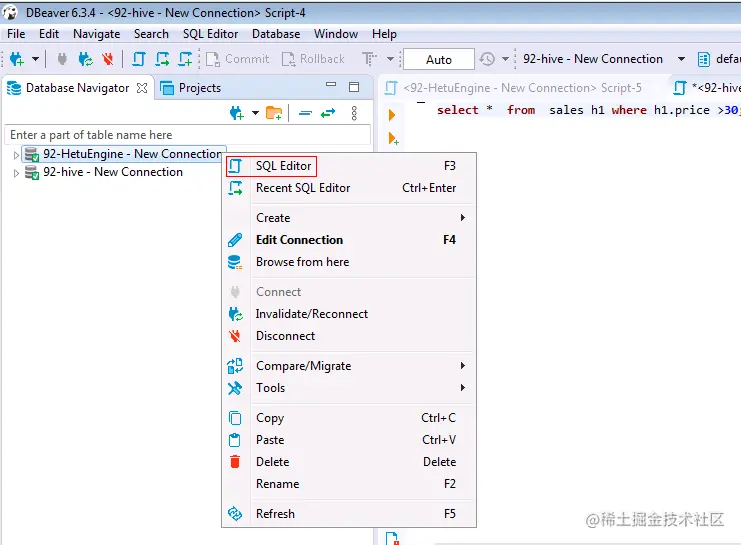Viewport: 741px width, 545px height.
Task: Click the editor-side script file icon with red badge
Action: (392, 538)
